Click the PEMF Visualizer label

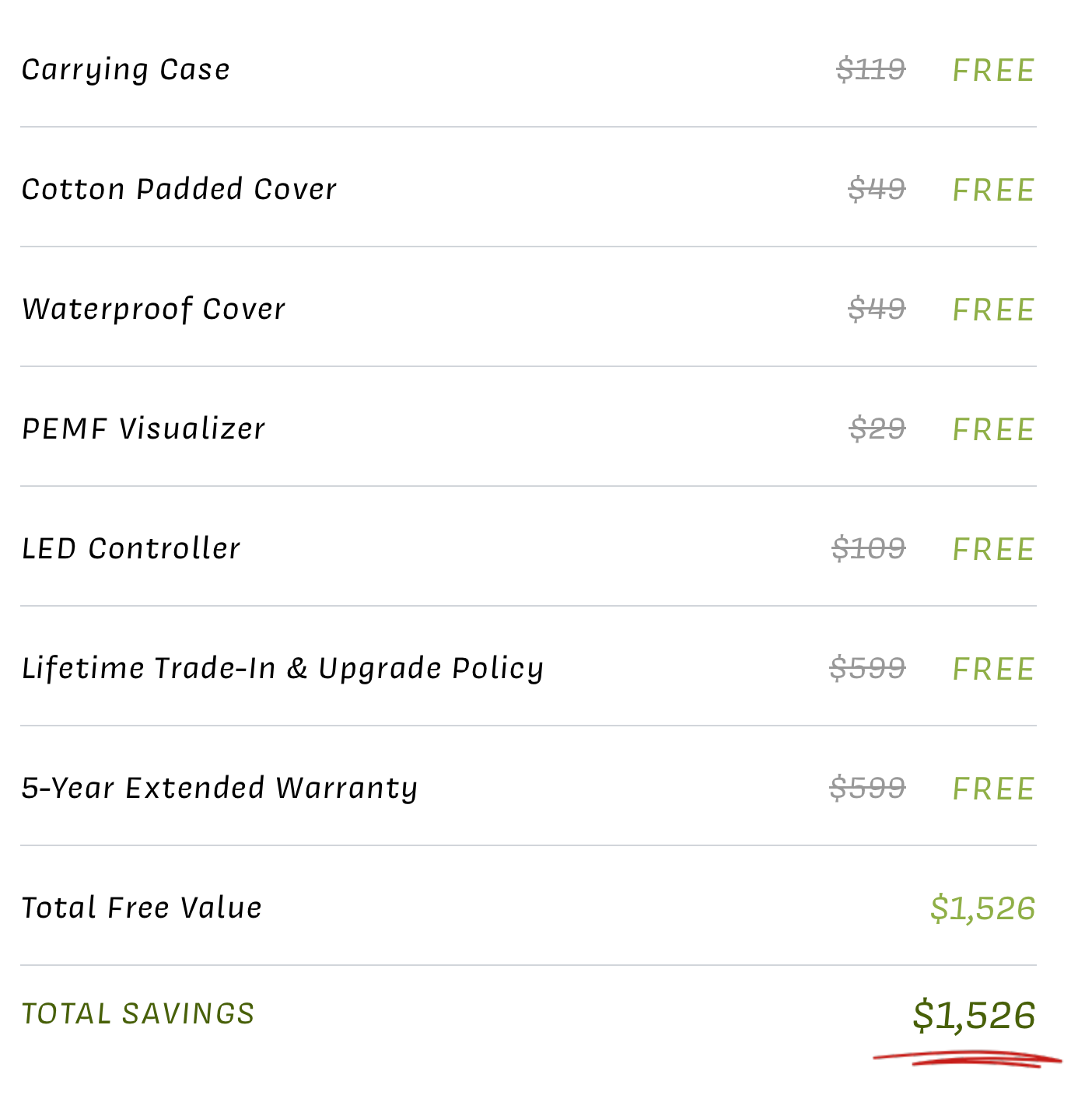[143, 429]
